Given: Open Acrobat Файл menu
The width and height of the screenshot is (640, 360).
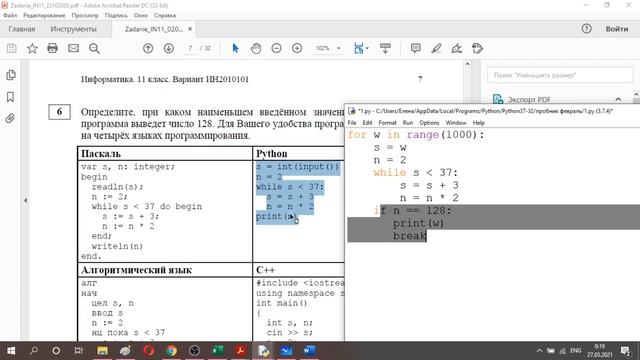Looking at the screenshot, I should (x=10, y=16).
